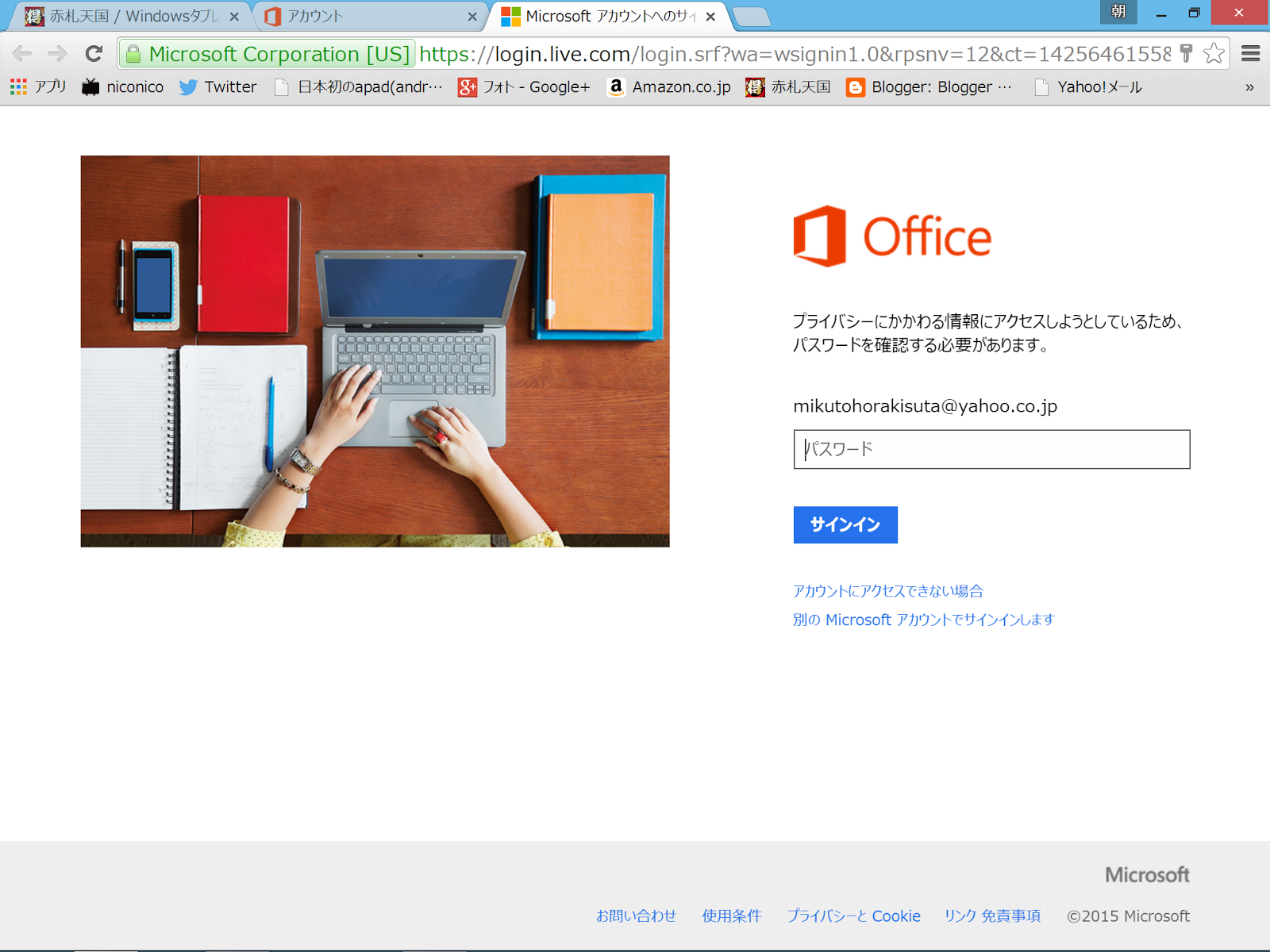Focus the パスワード input field
Screen dimensions: 1270x952
point(991,449)
